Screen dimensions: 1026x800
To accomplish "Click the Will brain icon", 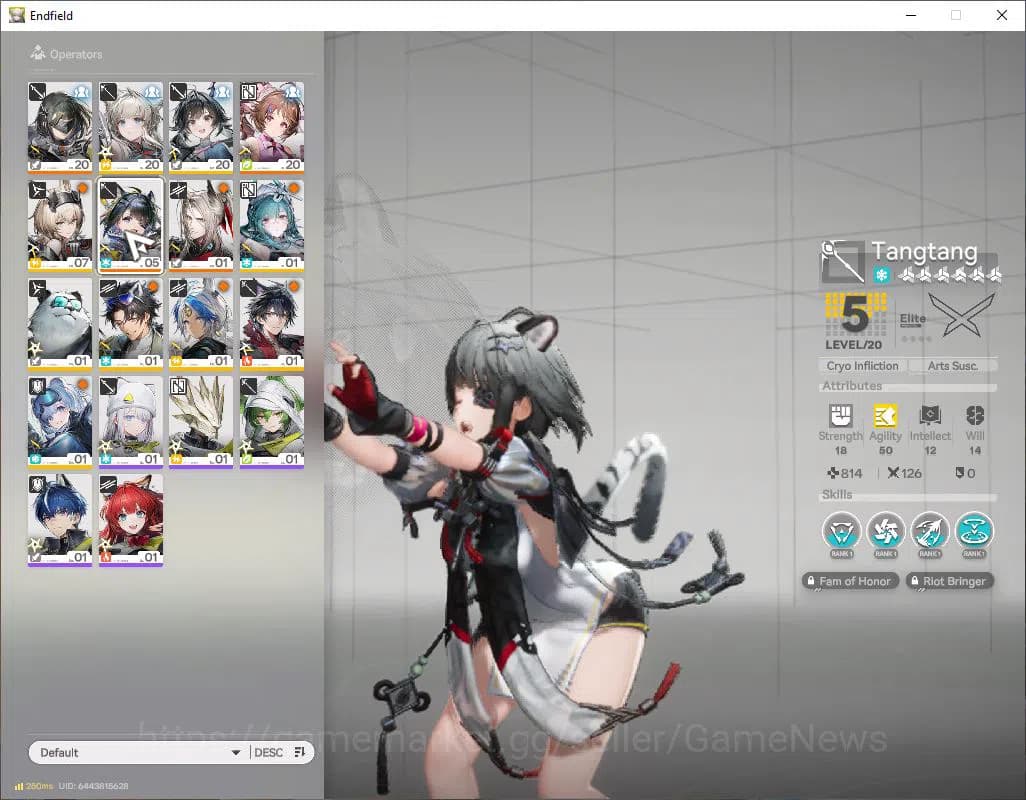I will (974, 415).
